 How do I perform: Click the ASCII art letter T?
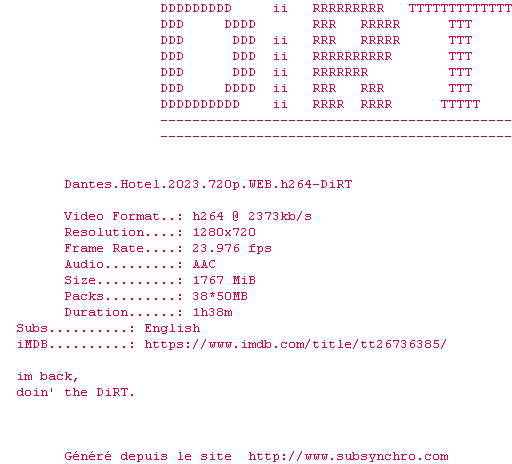point(460,56)
